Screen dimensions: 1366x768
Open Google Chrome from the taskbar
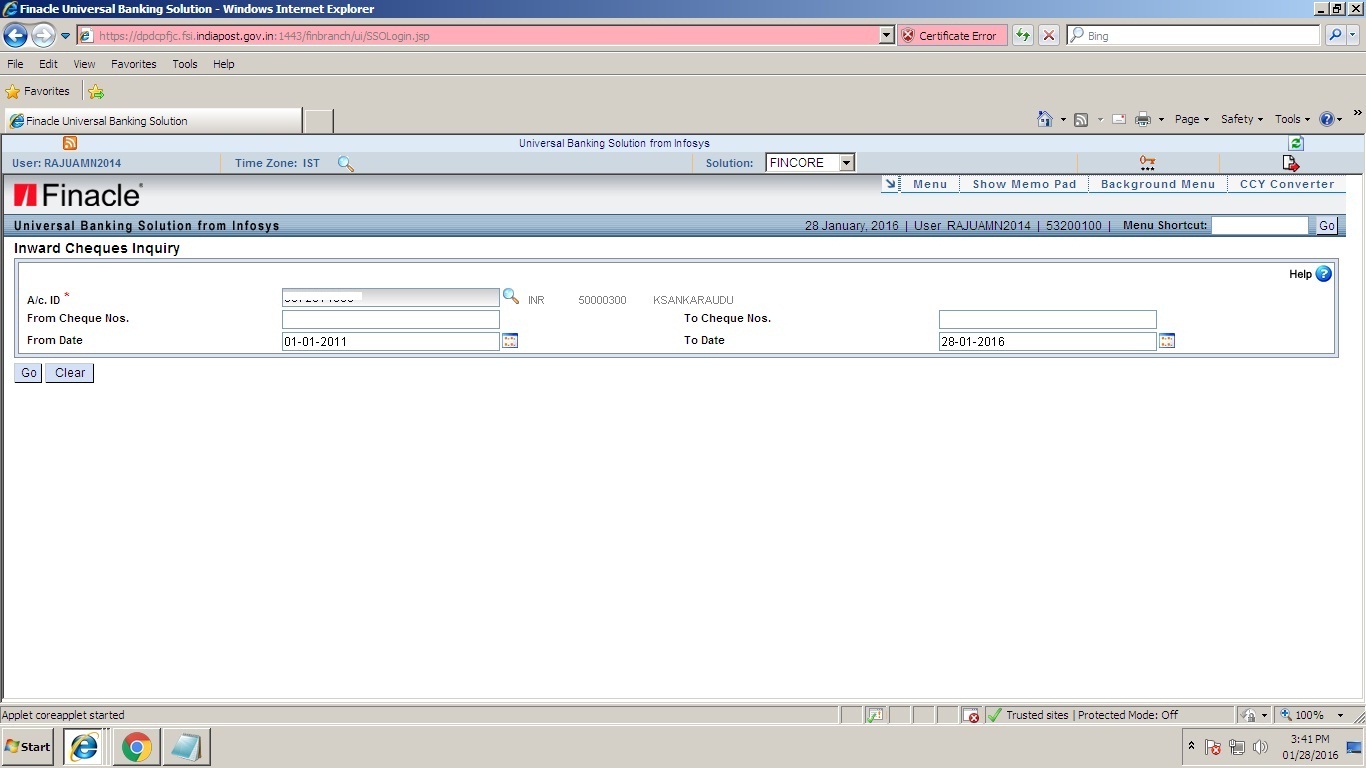pyautogui.click(x=136, y=746)
